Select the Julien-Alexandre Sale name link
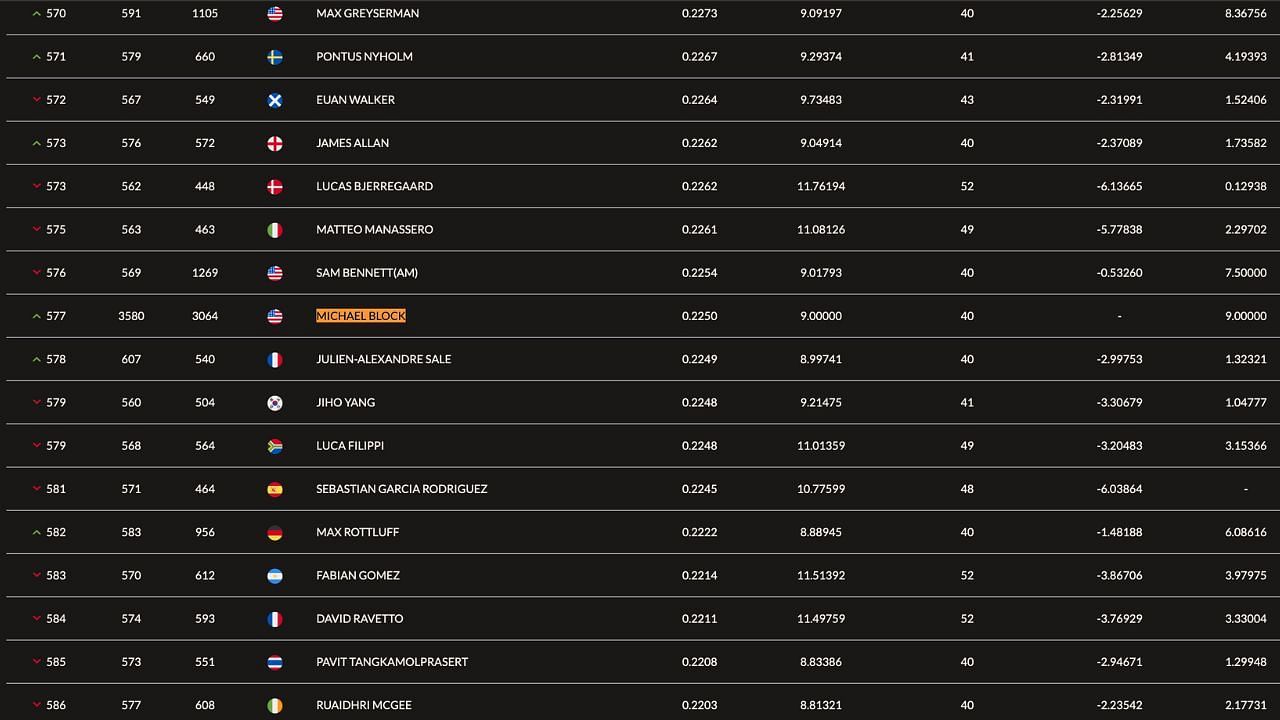The image size is (1280, 720). point(383,359)
